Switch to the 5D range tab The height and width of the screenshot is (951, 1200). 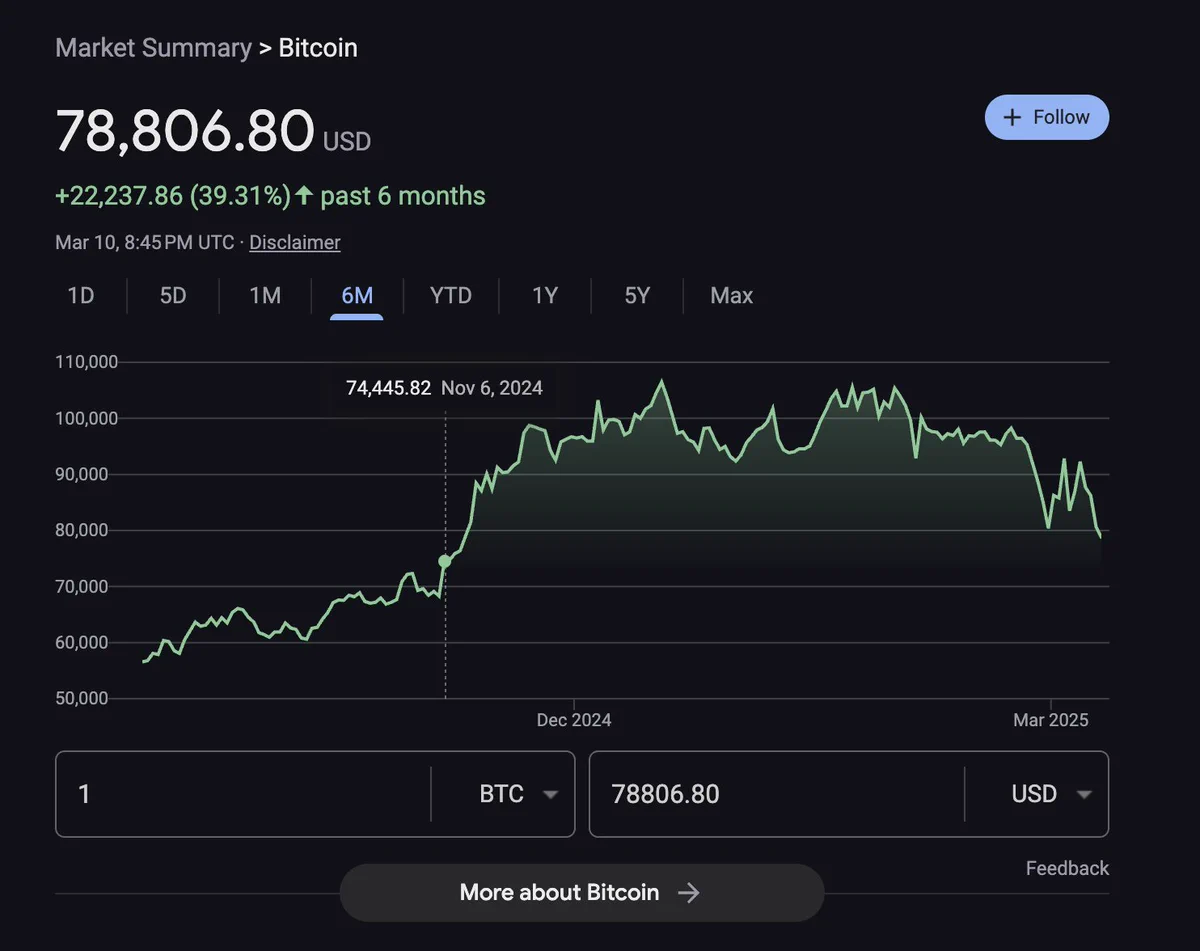173,296
